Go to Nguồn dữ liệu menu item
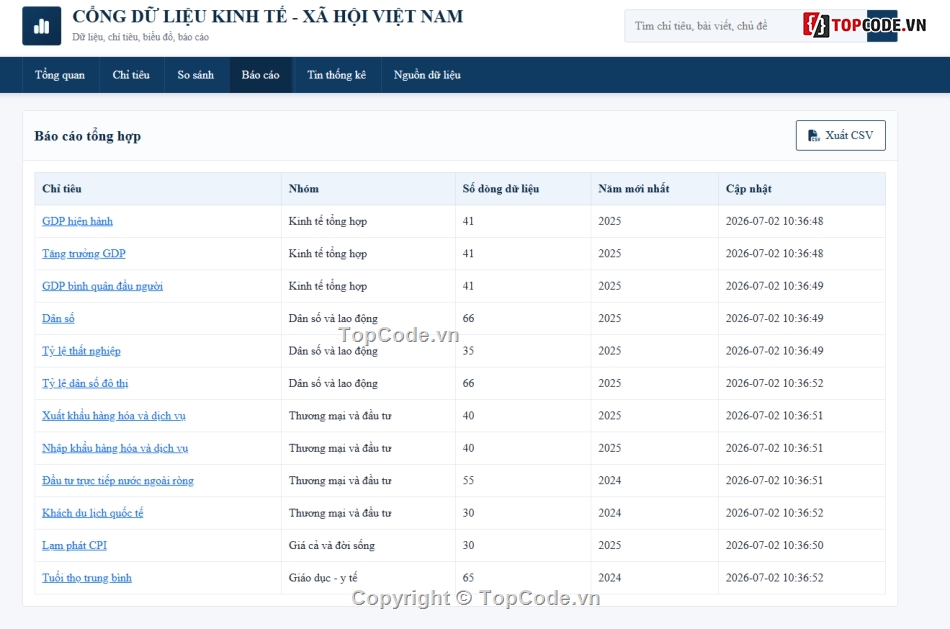950x629 pixels. point(427,75)
